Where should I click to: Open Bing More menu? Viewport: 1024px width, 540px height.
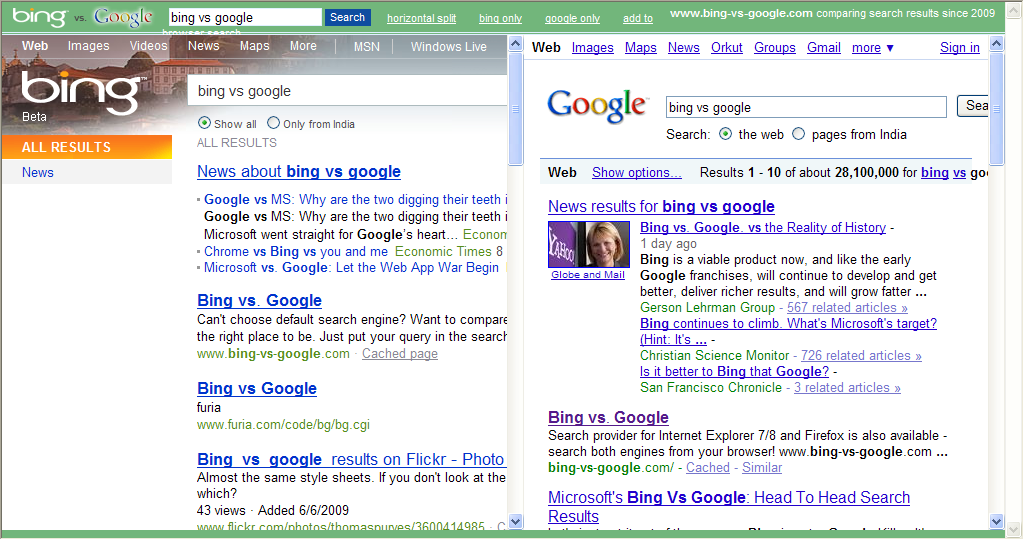coord(303,46)
